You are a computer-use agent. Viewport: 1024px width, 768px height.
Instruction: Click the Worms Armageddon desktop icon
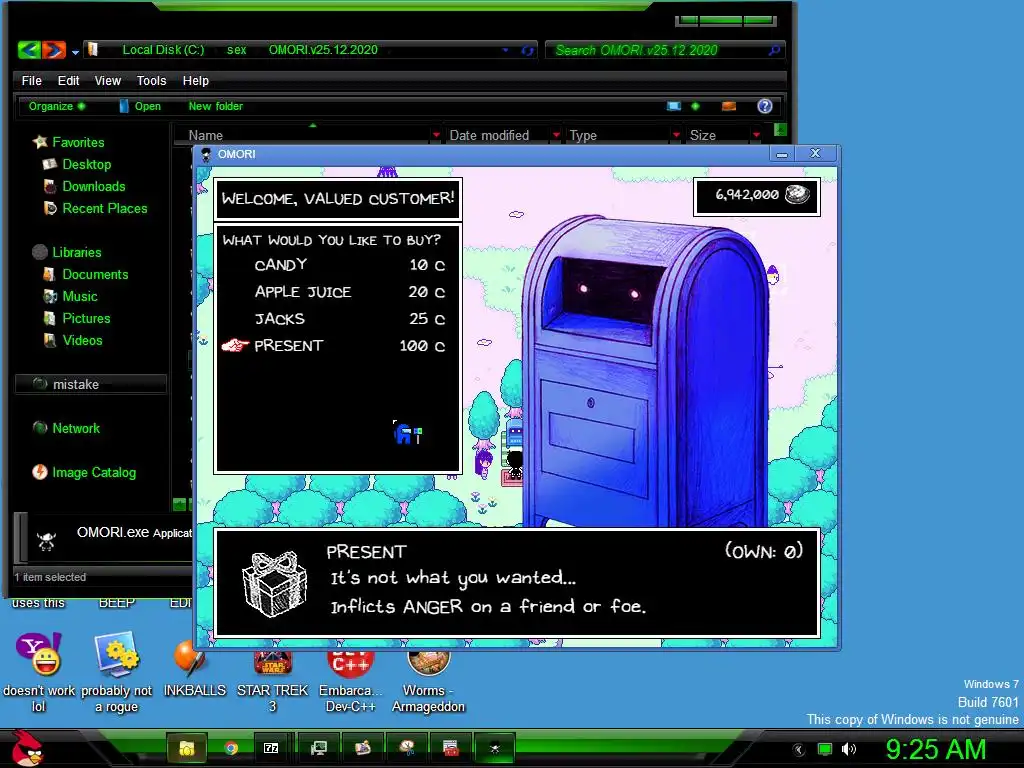(x=428, y=663)
